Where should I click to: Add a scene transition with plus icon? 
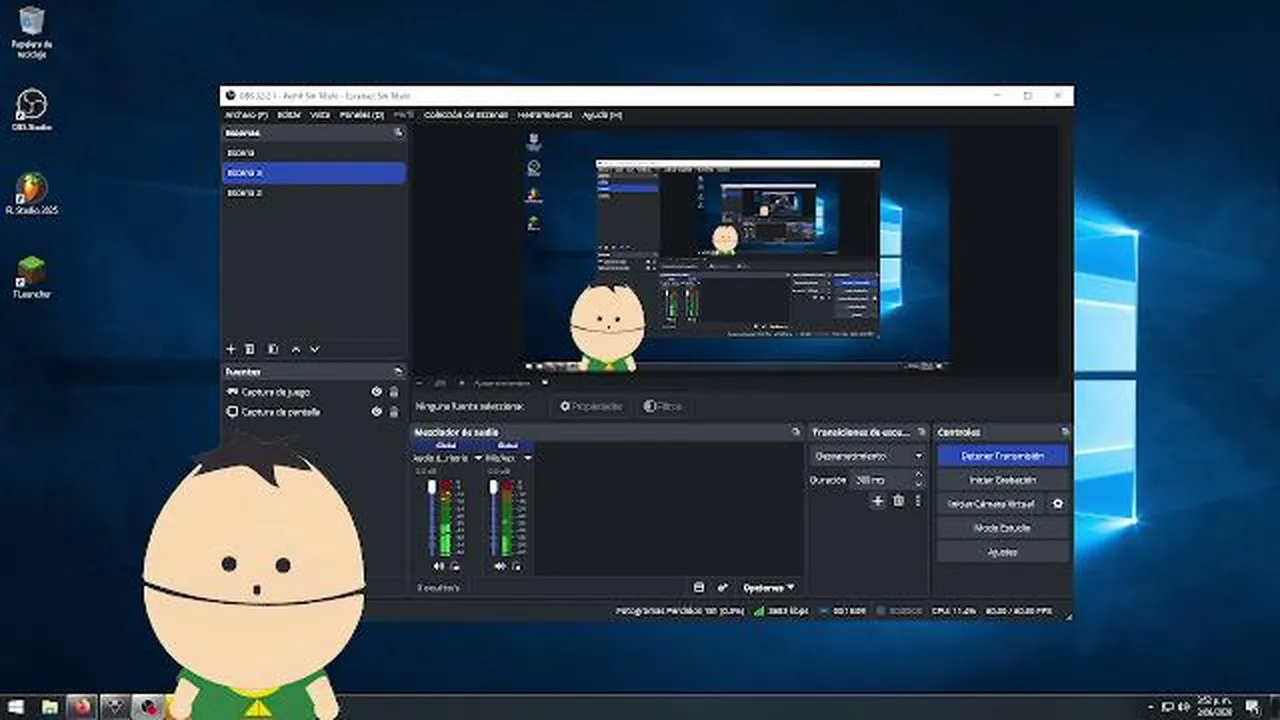tap(878, 501)
